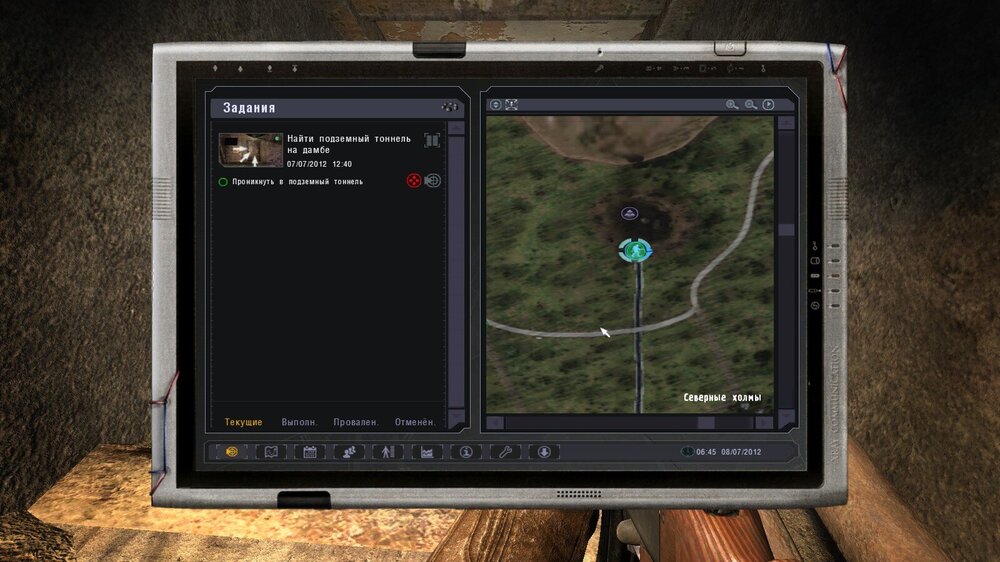1000x562 pixels.
Task: Open the stalker ranking figure icon
Action: pos(388,452)
